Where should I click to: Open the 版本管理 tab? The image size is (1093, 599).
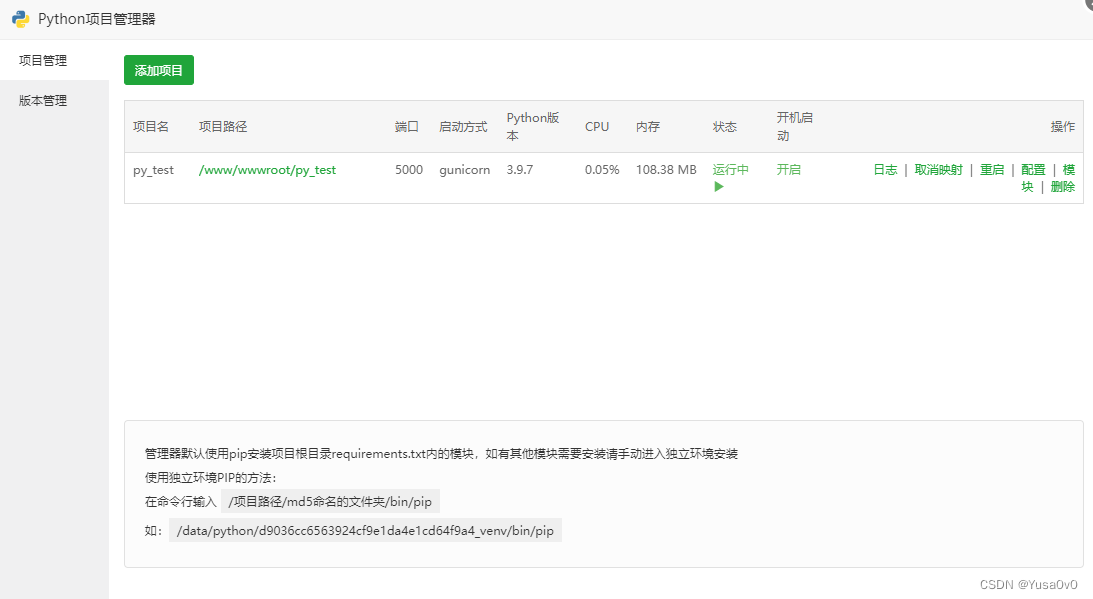pyautogui.click(x=43, y=100)
